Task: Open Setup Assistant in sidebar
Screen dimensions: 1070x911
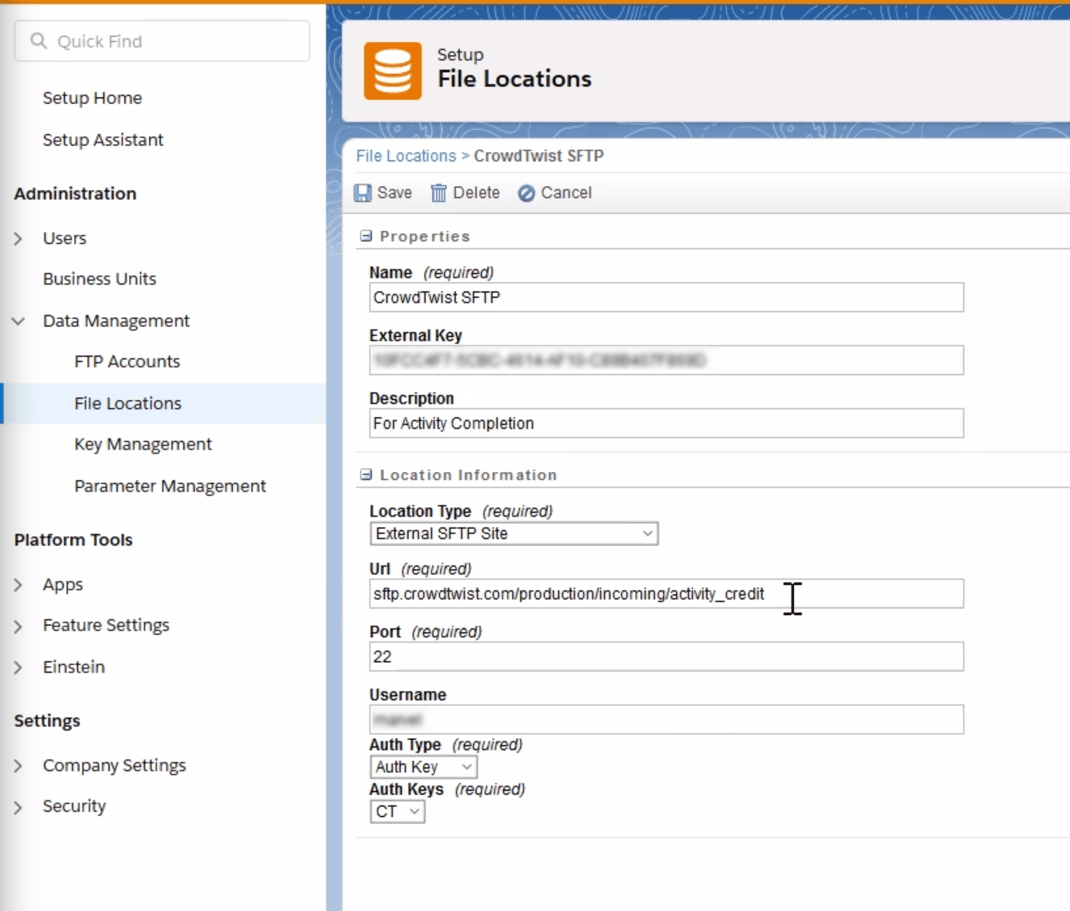Action: coord(103,140)
